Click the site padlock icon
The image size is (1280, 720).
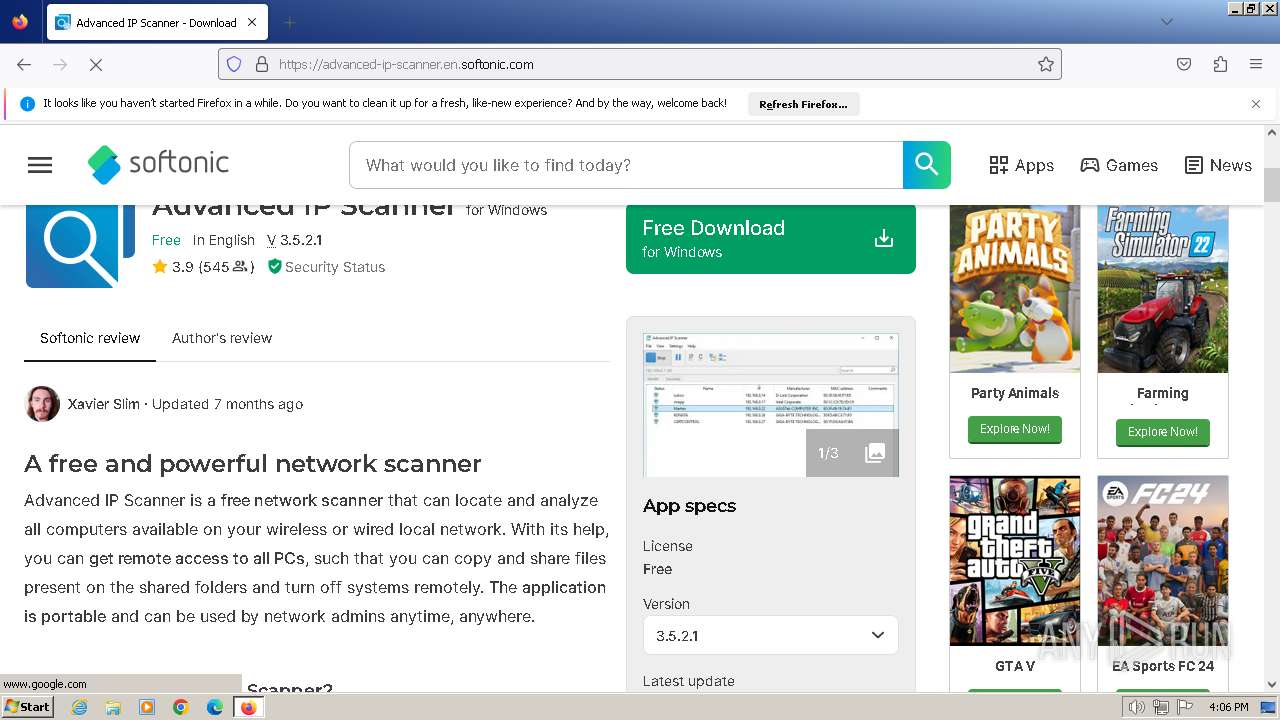[x=262, y=64]
